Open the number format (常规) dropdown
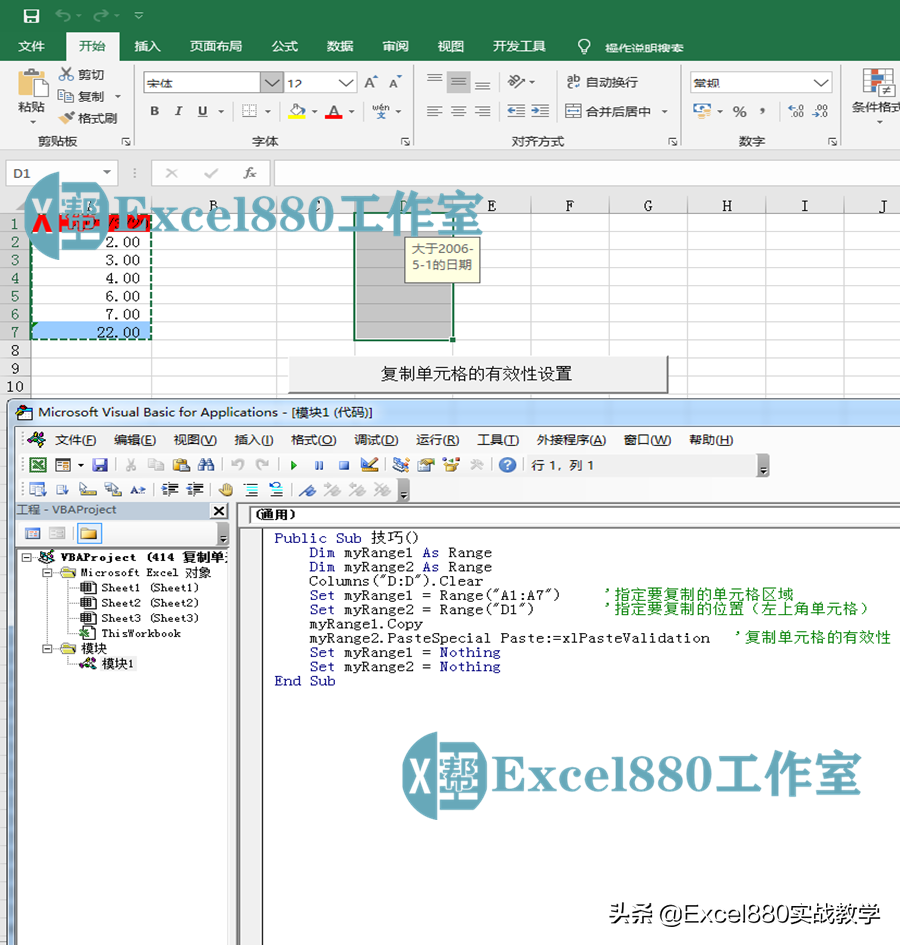Screen dimensions: 900x945 [820, 83]
